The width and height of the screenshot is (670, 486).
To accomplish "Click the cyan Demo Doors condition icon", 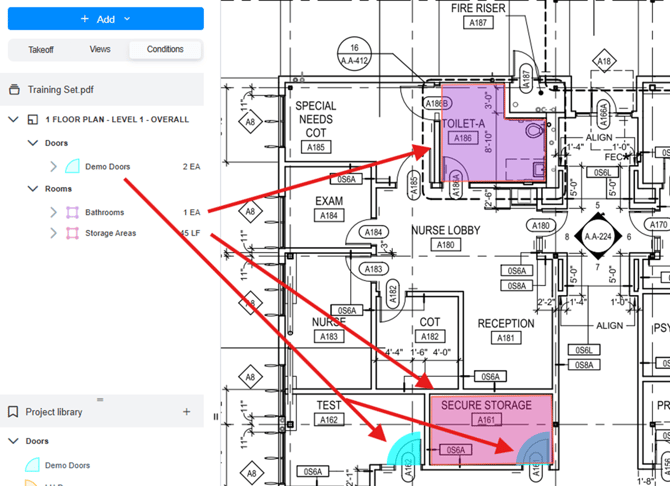I will 72,166.
